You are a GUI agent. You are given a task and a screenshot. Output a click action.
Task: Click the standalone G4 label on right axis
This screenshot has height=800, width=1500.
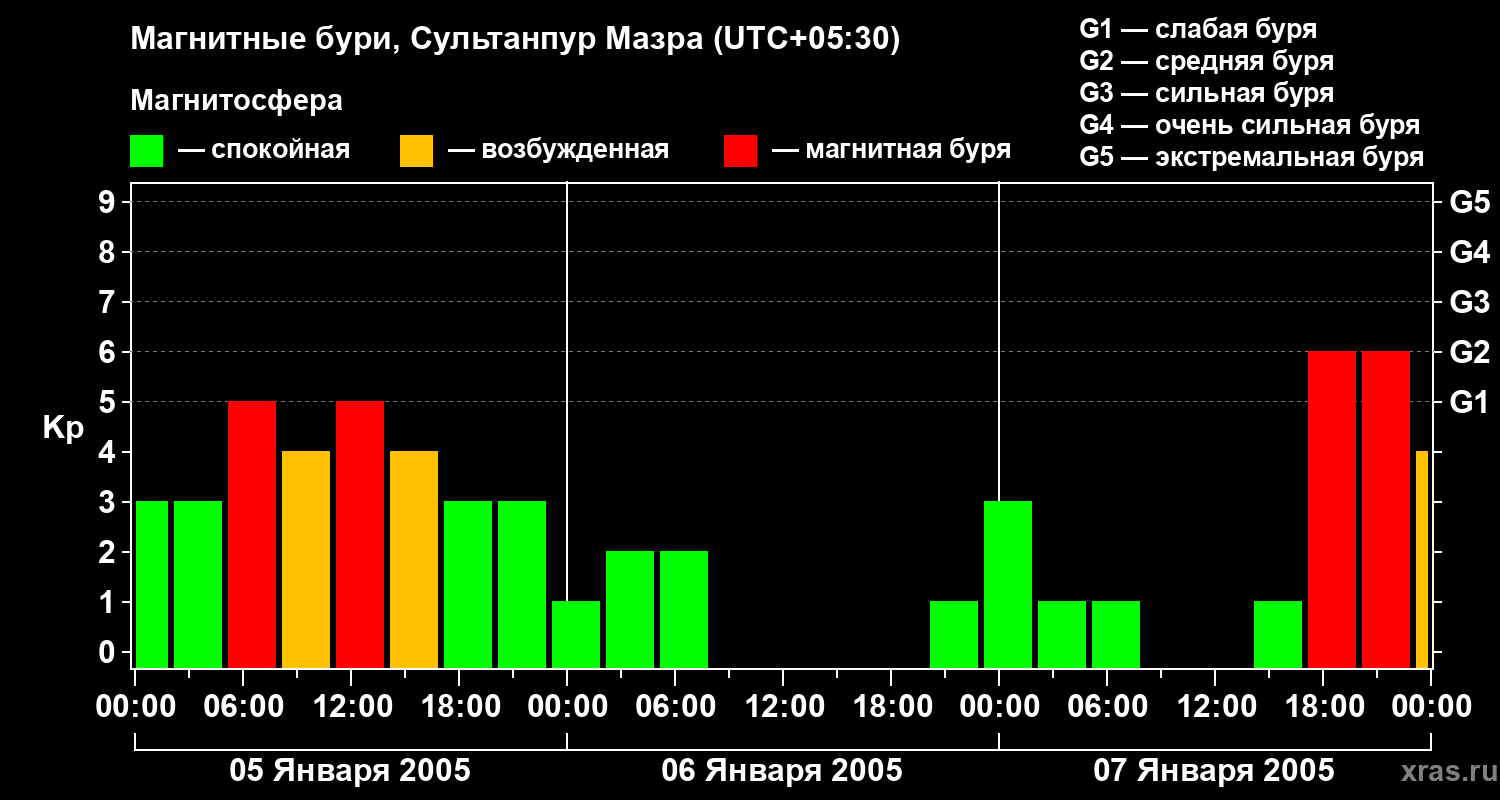point(1469,252)
